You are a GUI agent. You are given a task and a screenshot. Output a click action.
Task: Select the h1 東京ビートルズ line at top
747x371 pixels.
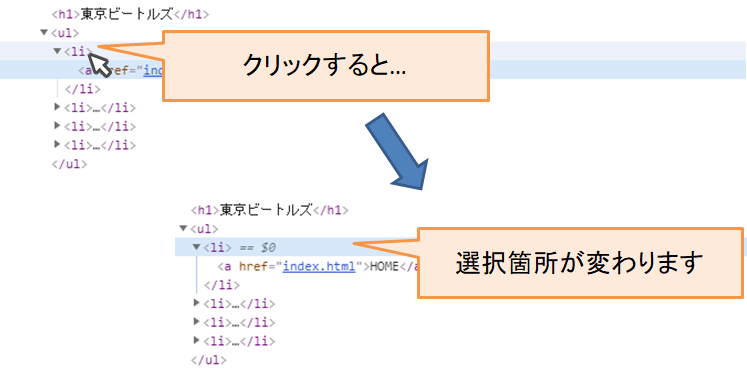[x=130, y=14]
